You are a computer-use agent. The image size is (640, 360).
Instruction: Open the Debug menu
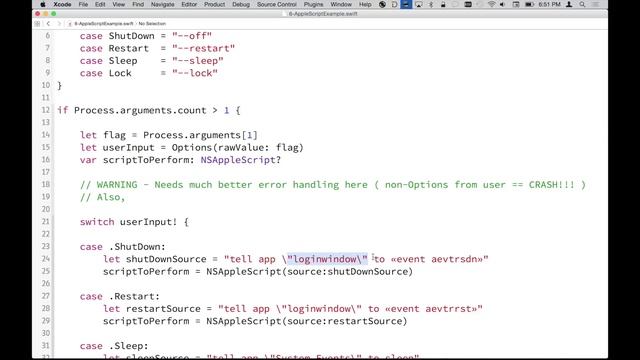point(241,4)
